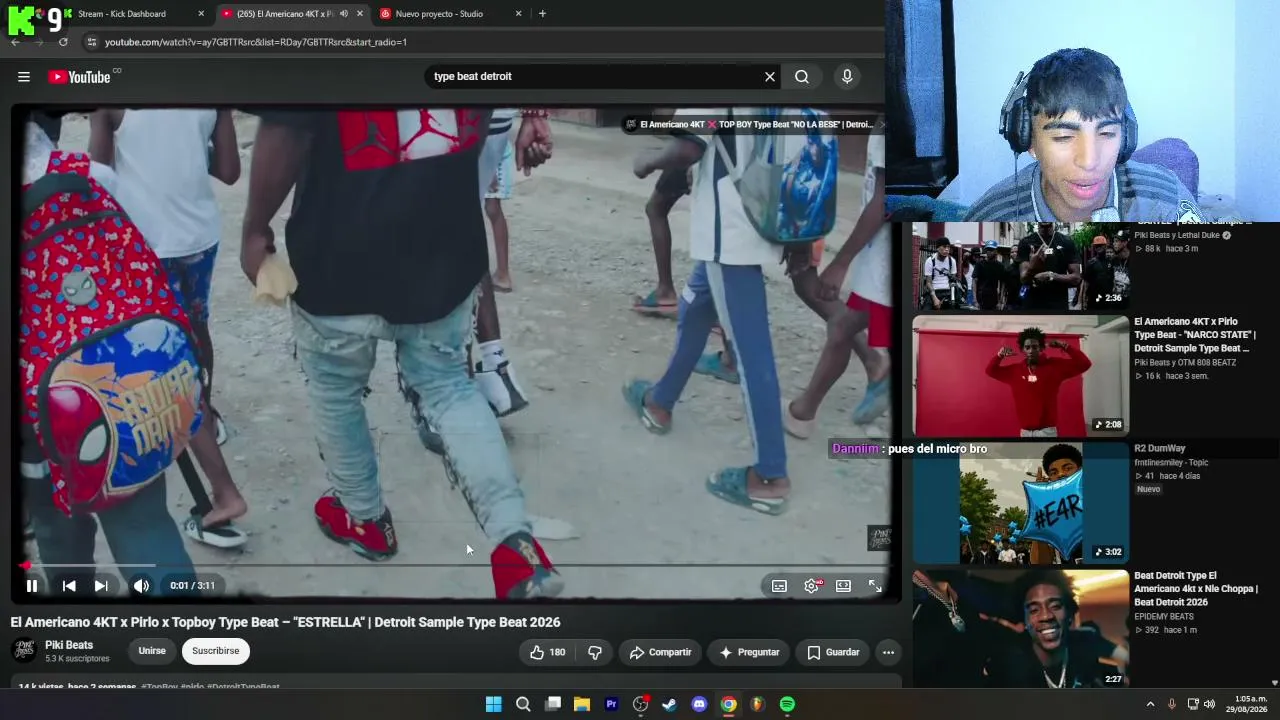Mute the YouTube tab via its speaker icon

coord(343,14)
